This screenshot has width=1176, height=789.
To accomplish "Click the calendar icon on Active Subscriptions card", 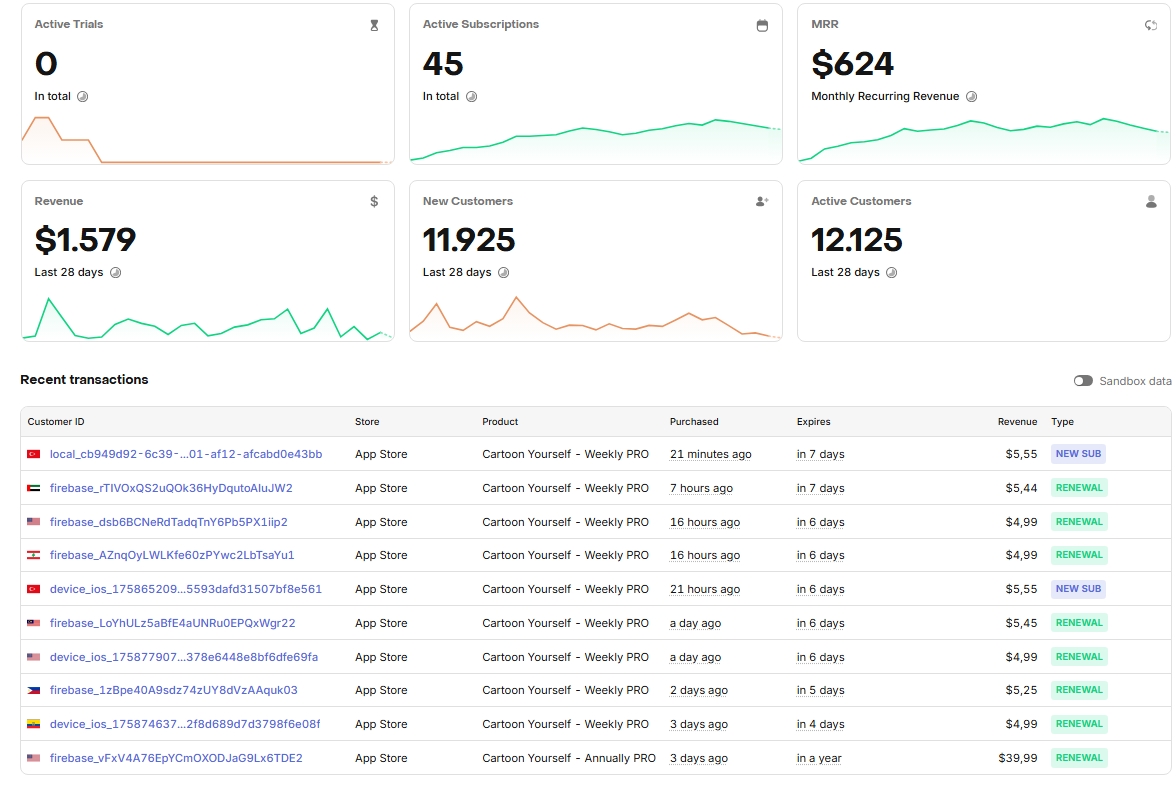I will click(x=762, y=26).
